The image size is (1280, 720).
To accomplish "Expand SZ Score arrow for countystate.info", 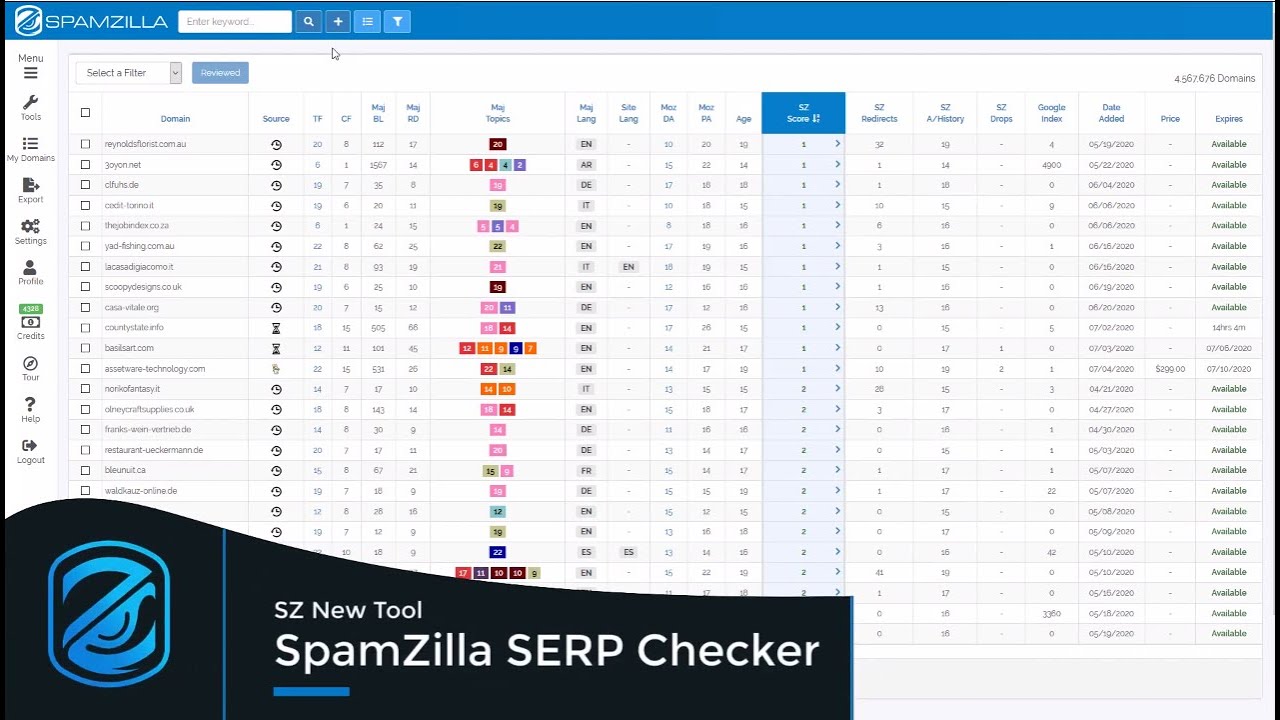I will 837,327.
